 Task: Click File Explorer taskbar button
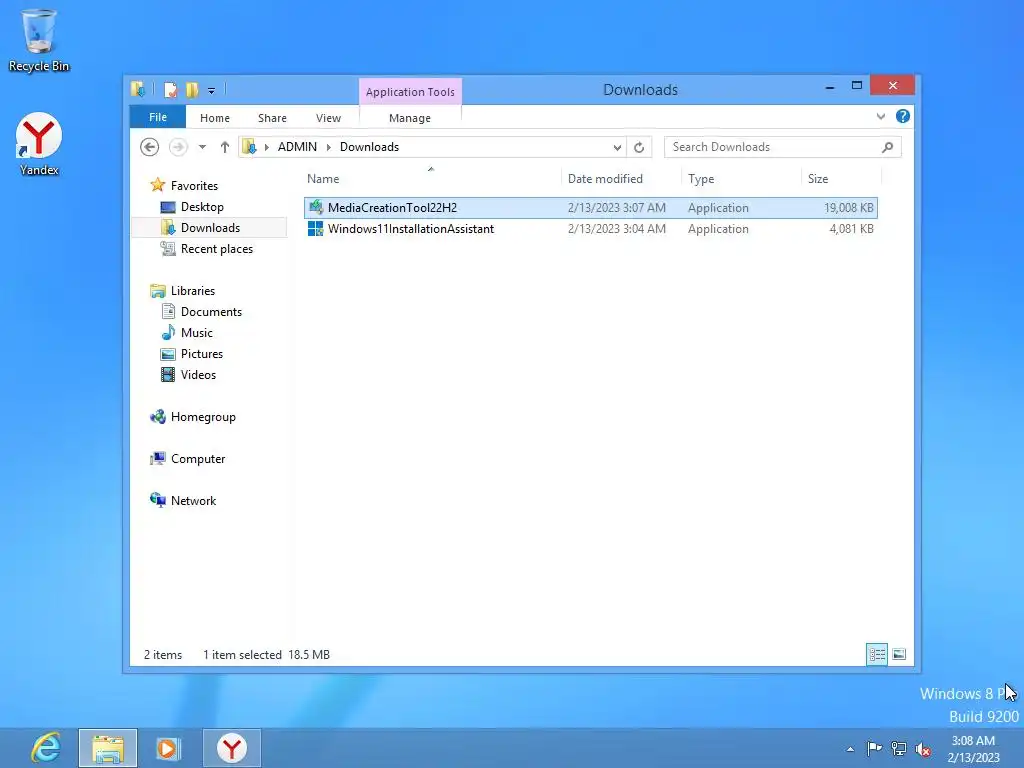[x=108, y=748]
